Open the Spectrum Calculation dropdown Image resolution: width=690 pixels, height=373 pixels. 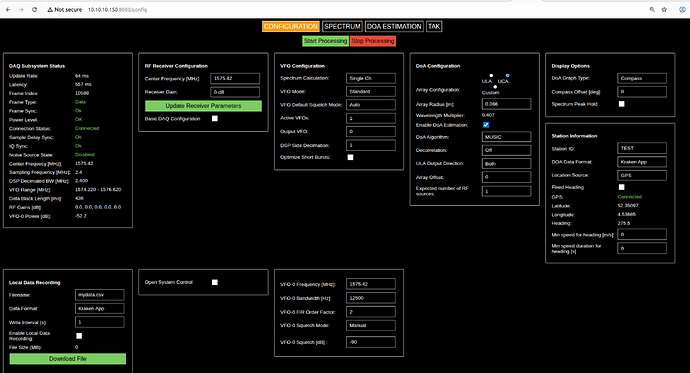click(371, 78)
